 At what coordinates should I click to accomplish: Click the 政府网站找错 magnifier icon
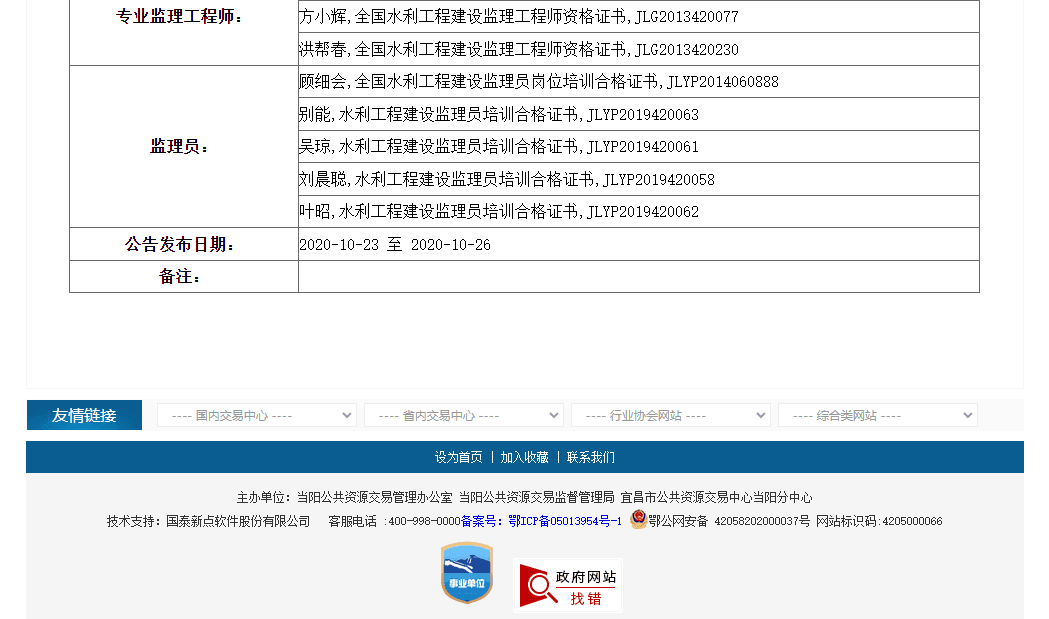pos(540,586)
